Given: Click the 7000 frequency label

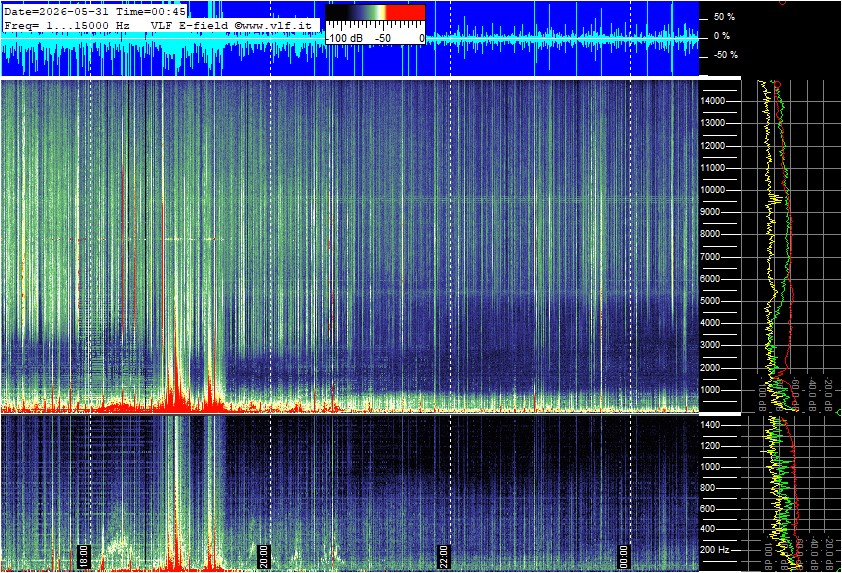Looking at the screenshot, I should 710,257.
